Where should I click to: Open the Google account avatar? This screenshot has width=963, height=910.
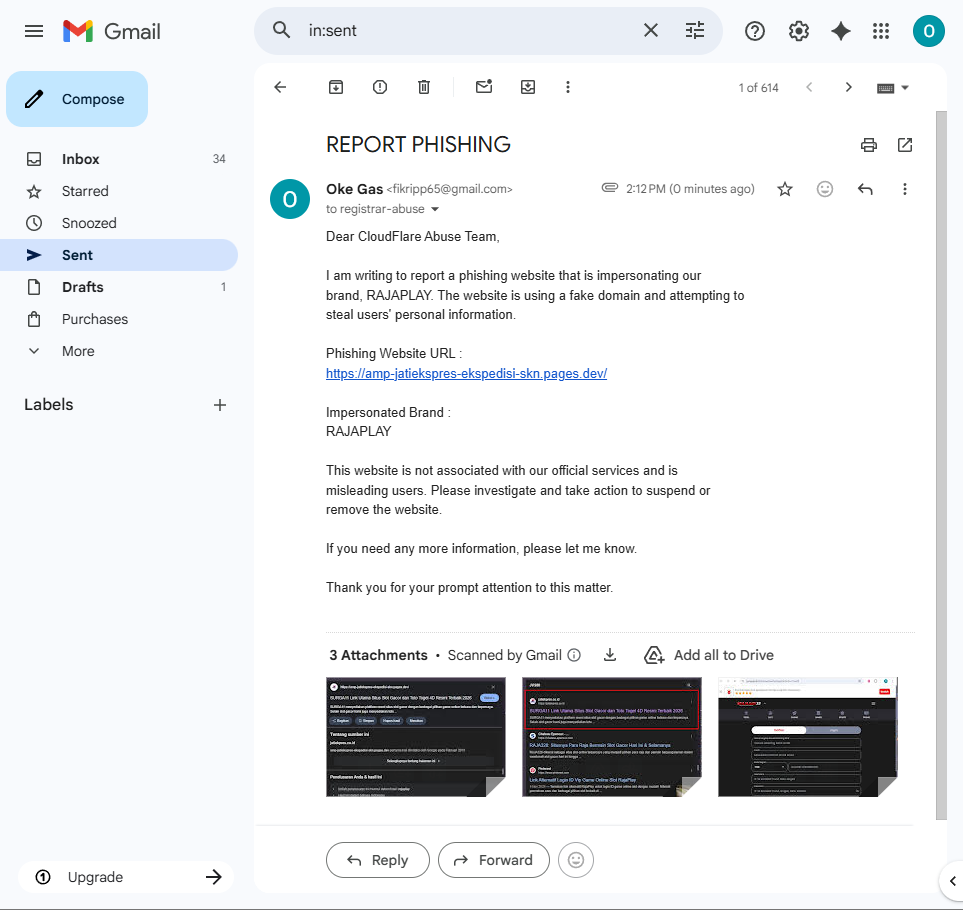pyautogui.click(x=928, y=31)
